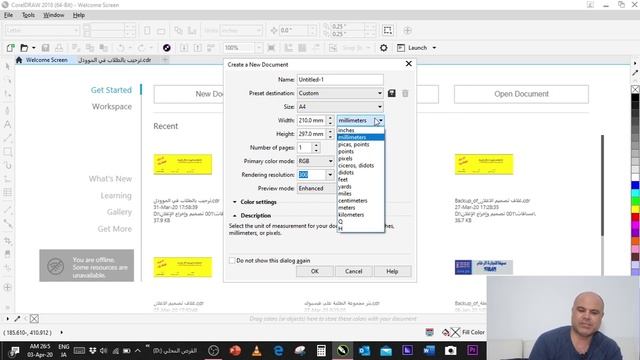This screenshot has height=360, width=640.
Task: Open VLC media player from taskbar
Action: tap(257, 350)
